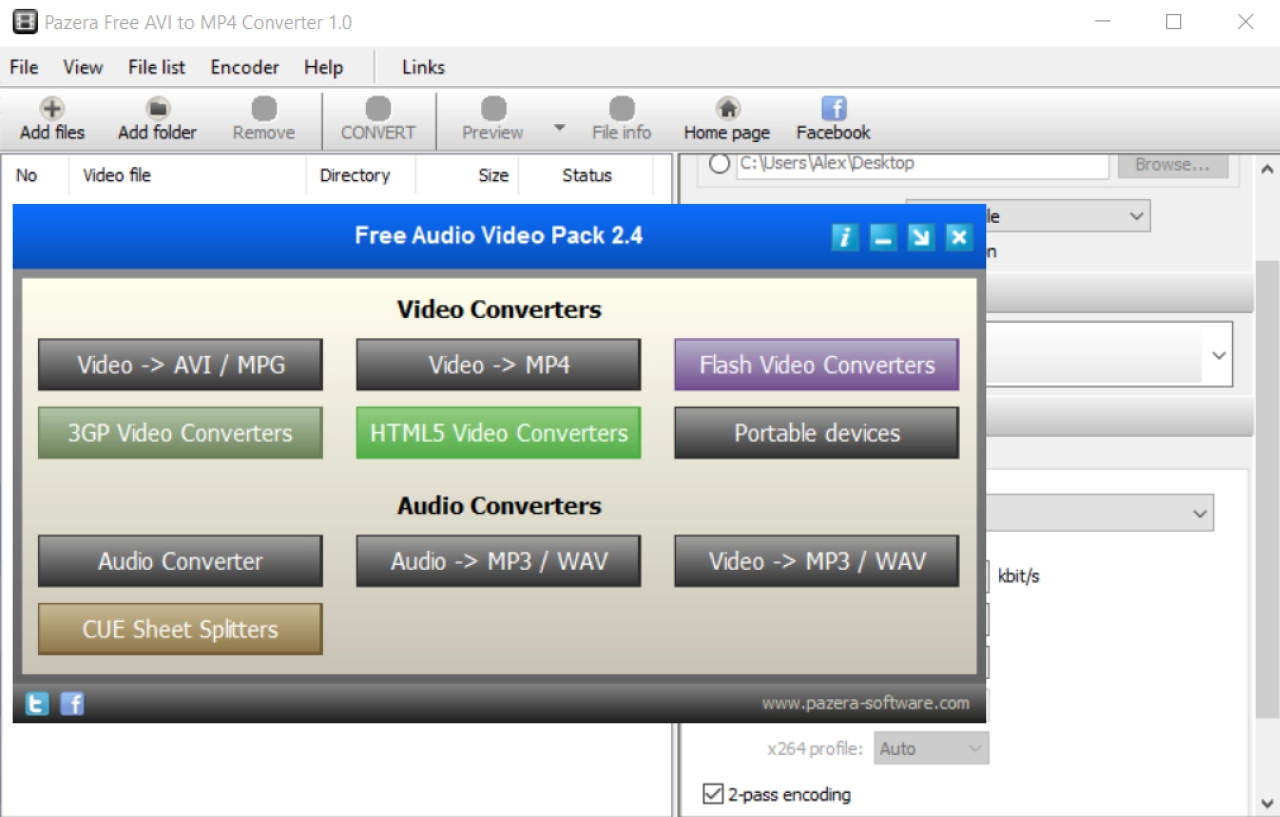The height and width of the screenshot is (817, 1280).
Task: Open the dropdown above the kbit/s field
Action: [1098, 513]
